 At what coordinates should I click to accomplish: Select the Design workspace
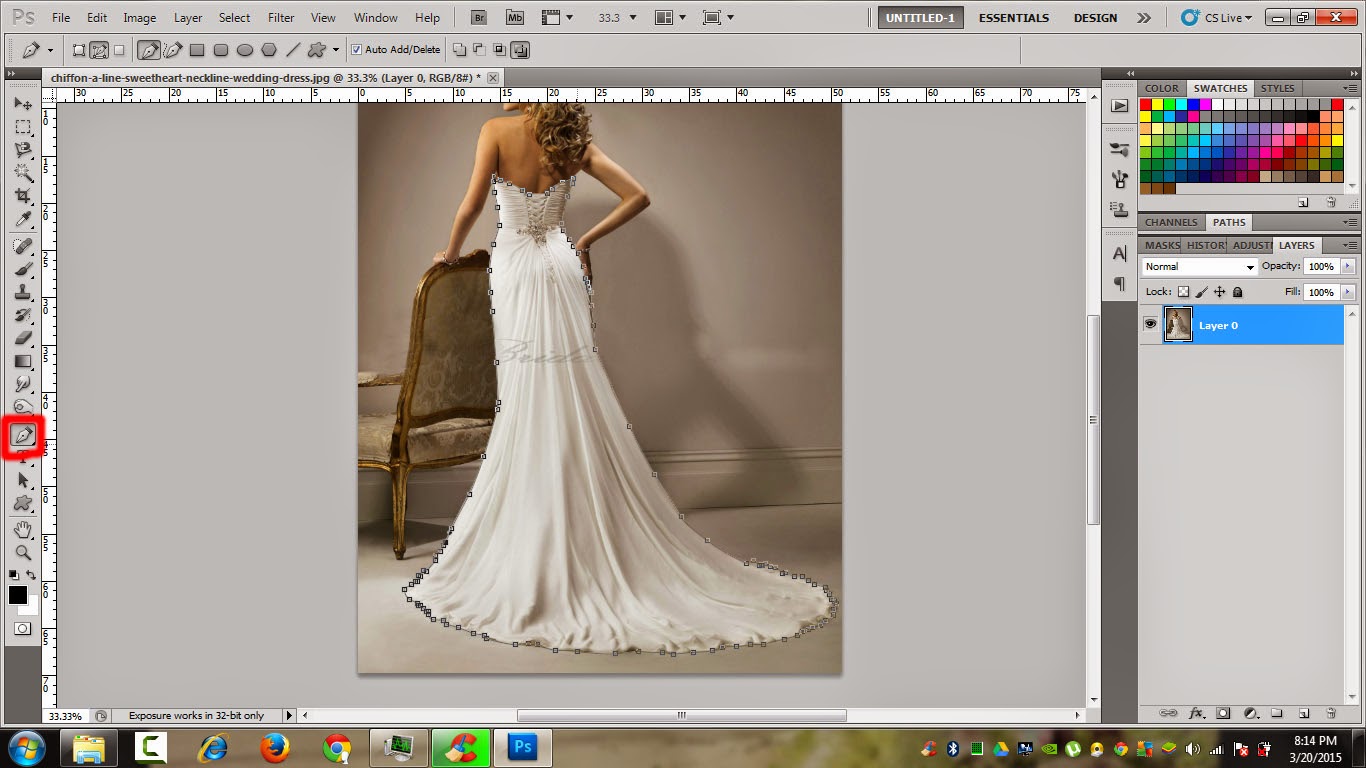(1095, 17)
